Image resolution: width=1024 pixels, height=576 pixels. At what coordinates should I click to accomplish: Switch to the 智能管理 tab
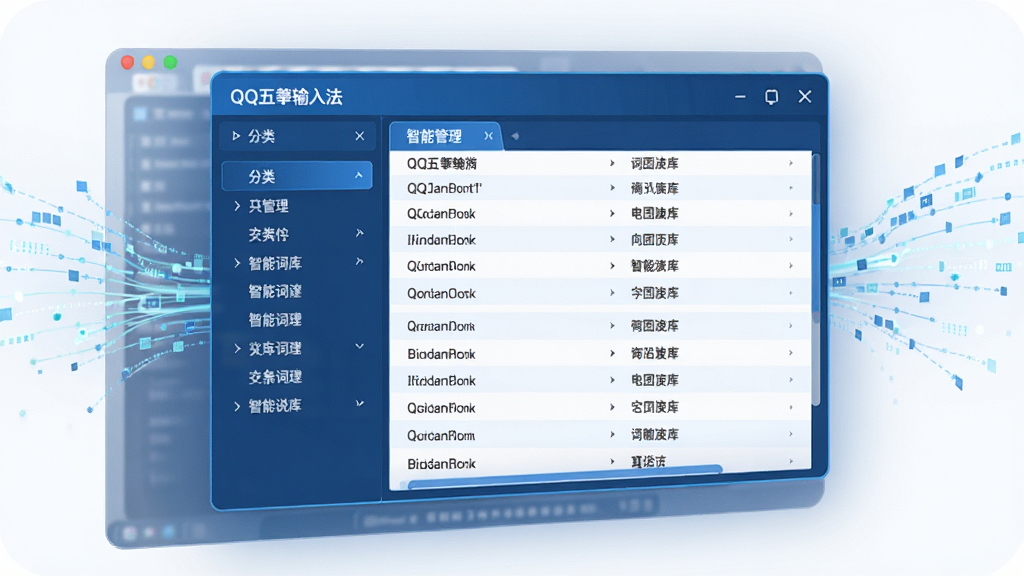[446, 136]
